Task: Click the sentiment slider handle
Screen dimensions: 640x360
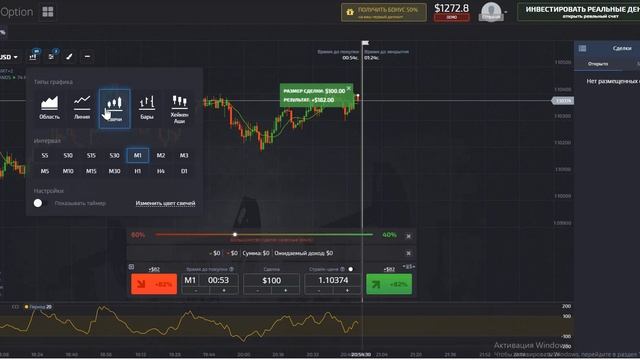Action: point(235,234)
